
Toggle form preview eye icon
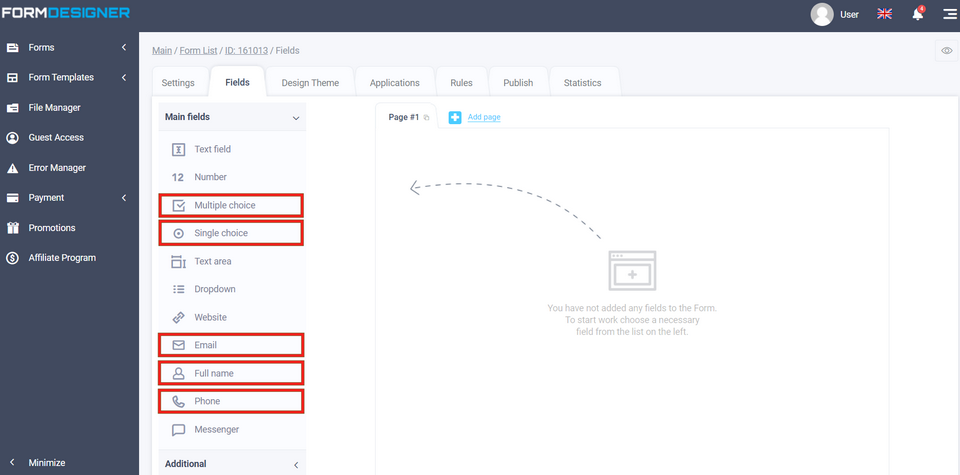[946, 51]
